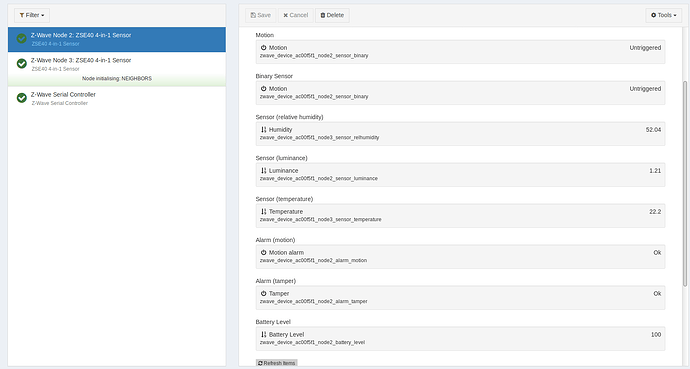Select Z-Wave Node 2 ZSE40 sensor row
This screenshot has height=369, width=690.
pyautogui.click(x=117, y=40)
